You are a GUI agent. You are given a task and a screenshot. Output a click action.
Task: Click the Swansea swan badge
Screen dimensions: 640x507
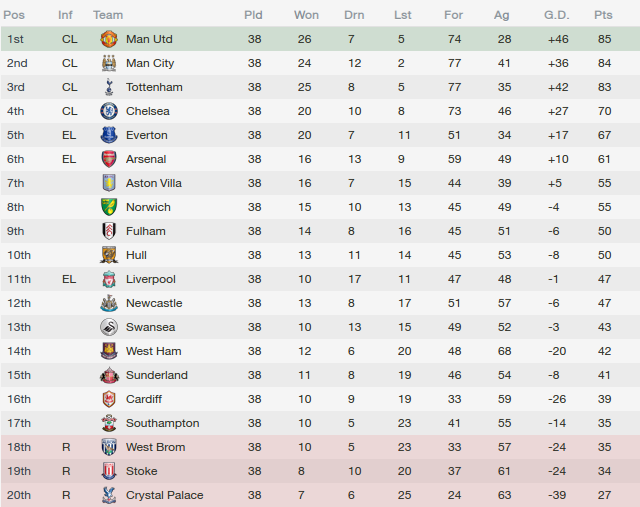tap(109, 327)
